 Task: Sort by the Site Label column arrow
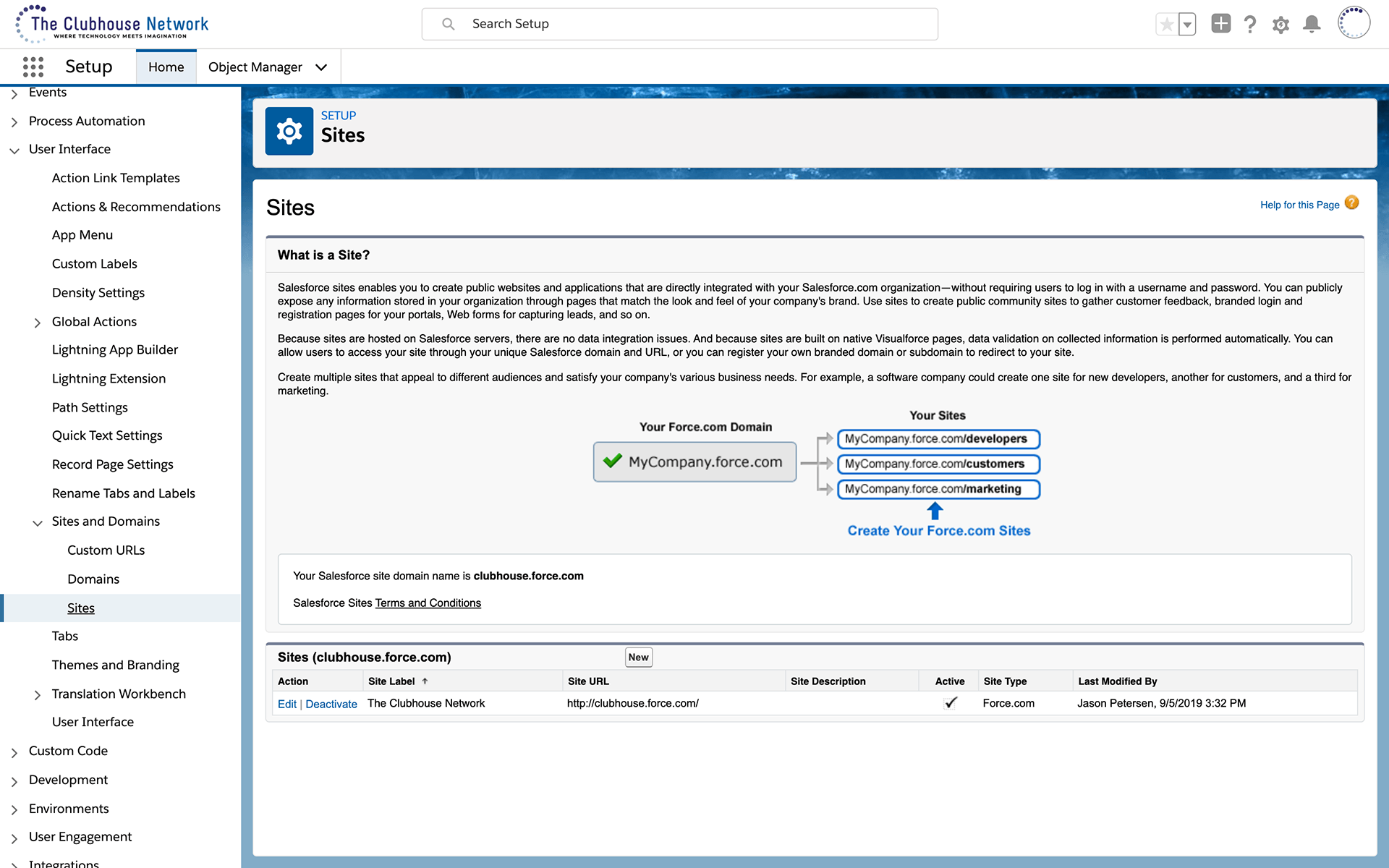click(x=425, y=681)
